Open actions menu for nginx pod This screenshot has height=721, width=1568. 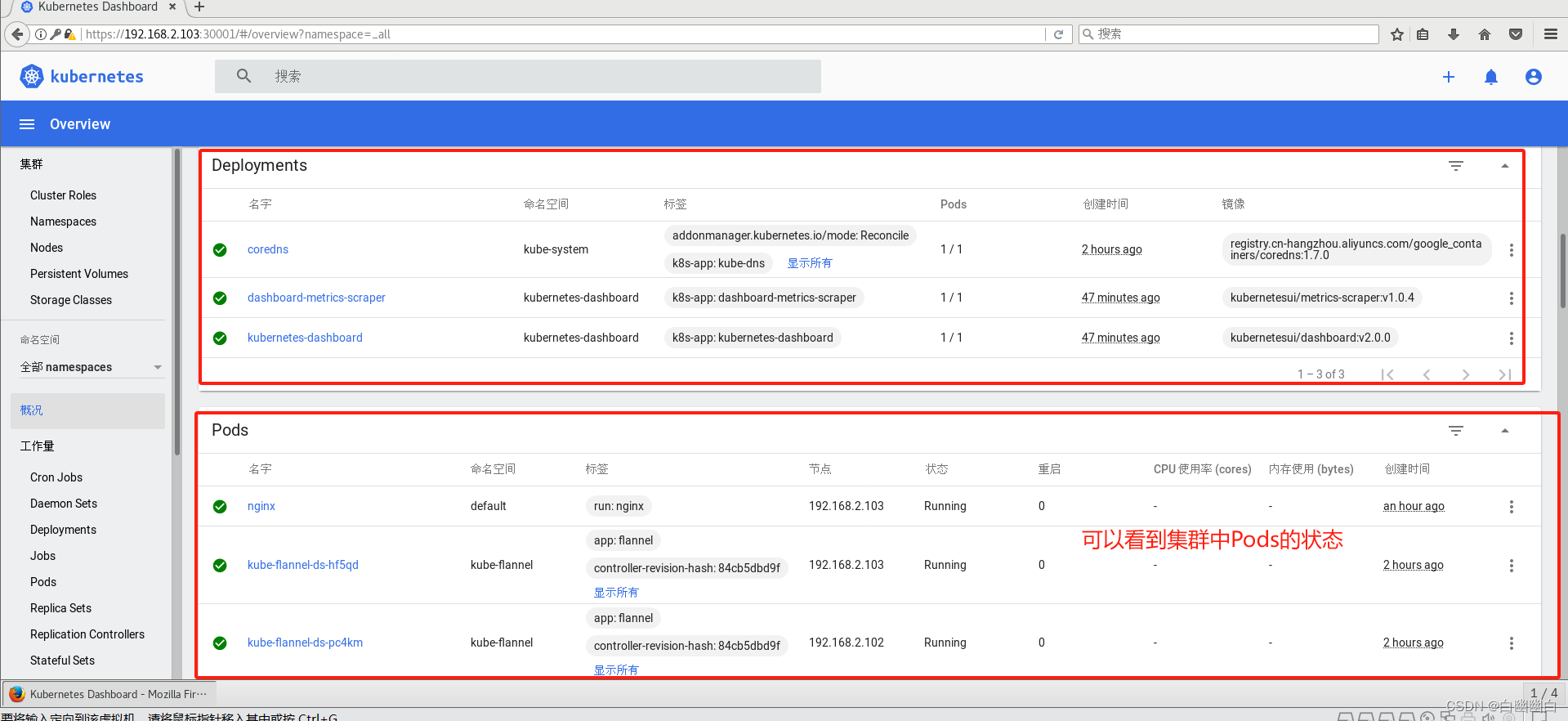point(1511,507)
